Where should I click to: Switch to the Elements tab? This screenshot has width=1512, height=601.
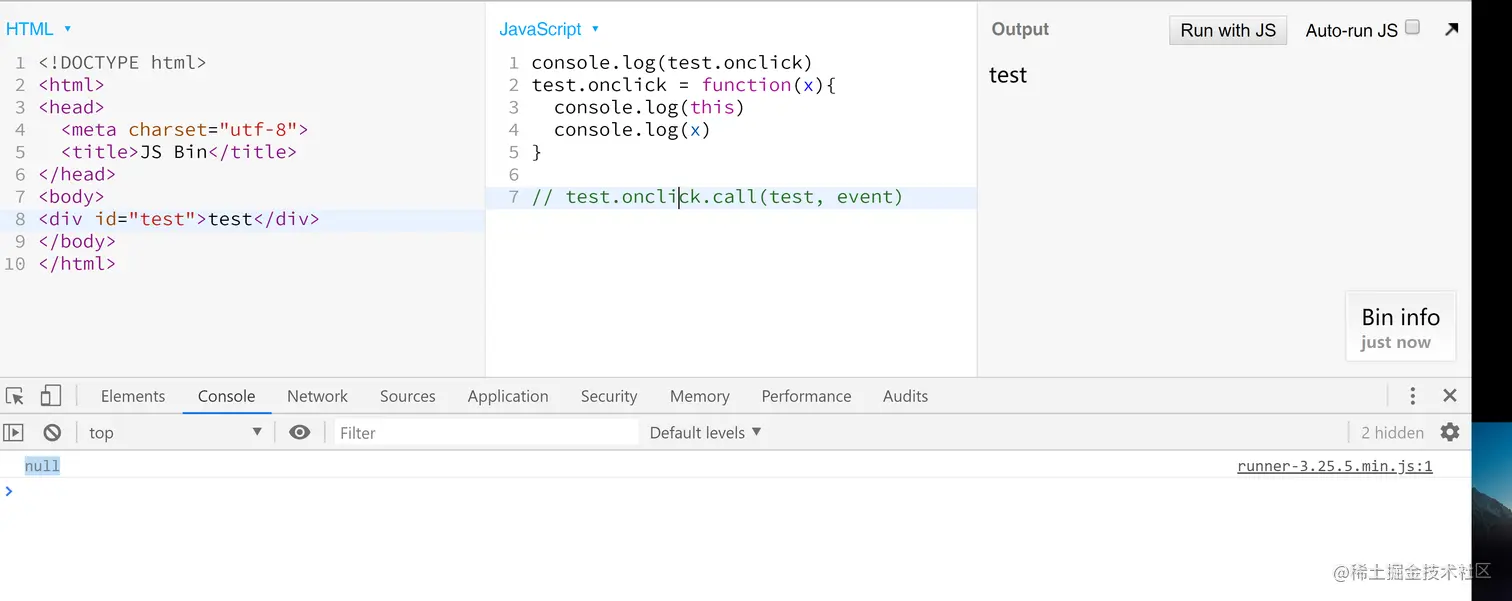pyautogui.click(x=133, y=396)
